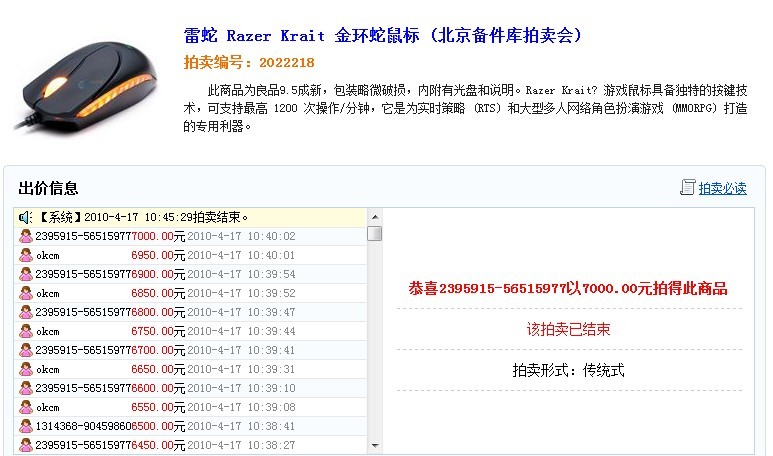The width and height of the screenshot is (773, 456).
Task: Click the 拍卖形式：传统式 label
Action: [568, 370]
